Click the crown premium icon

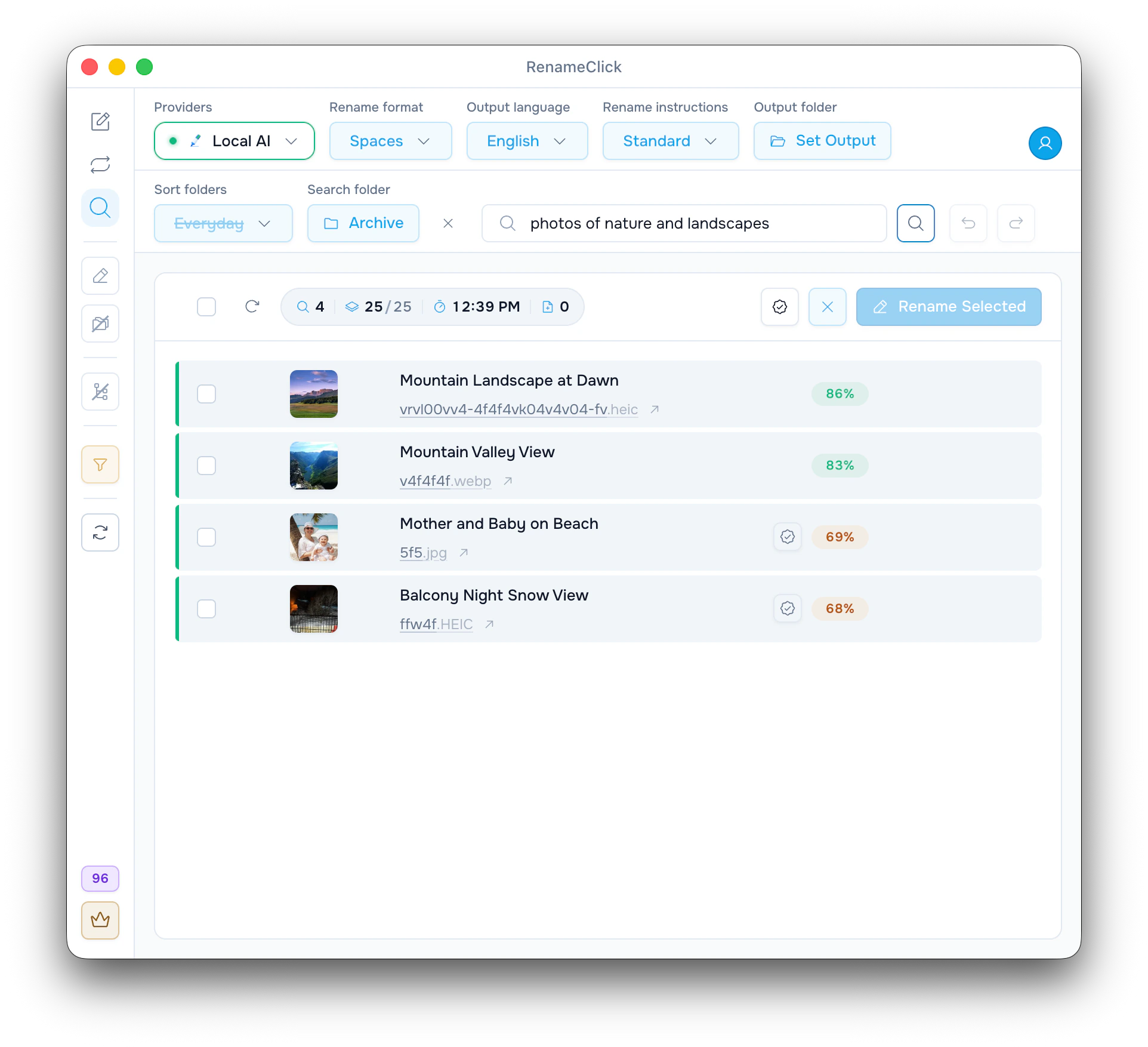100,920
